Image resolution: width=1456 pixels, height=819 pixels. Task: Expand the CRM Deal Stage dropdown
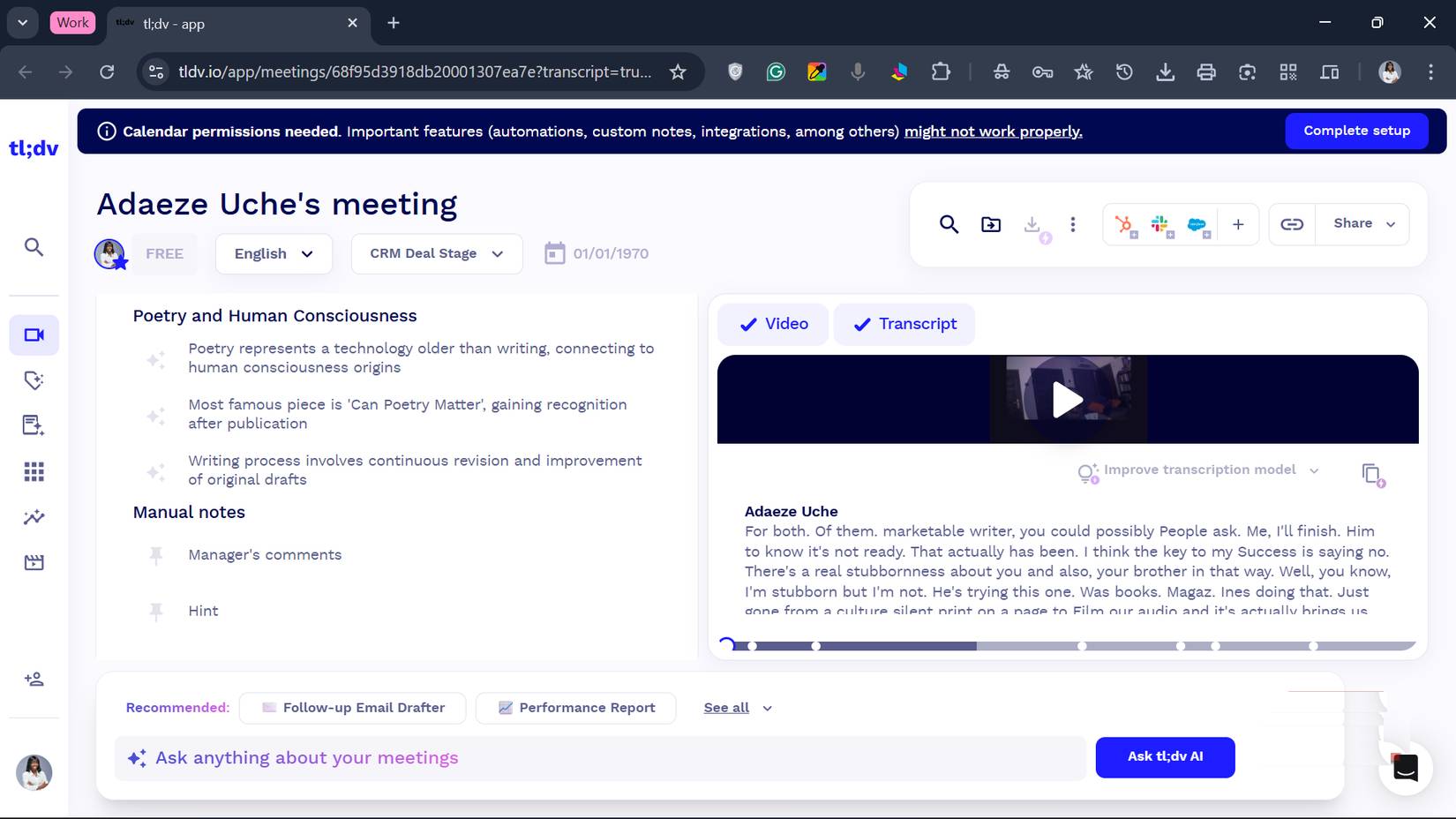tap(436, 254)
